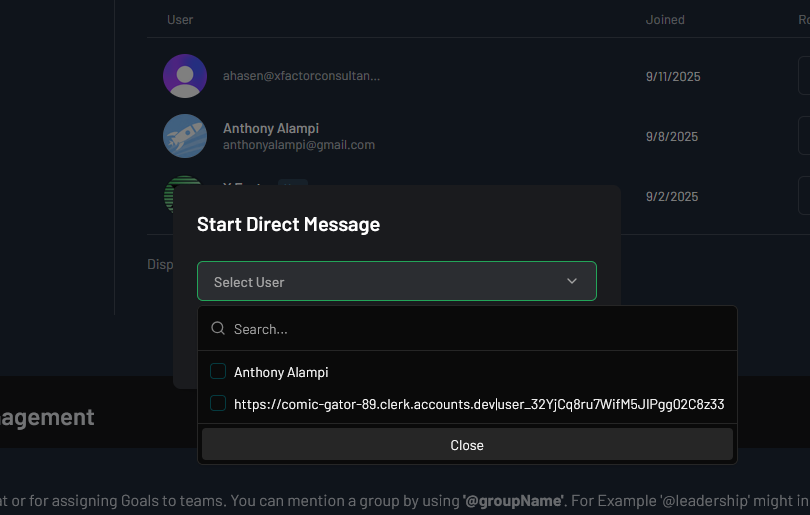Click the magnifier search icon

coord(218,328)
